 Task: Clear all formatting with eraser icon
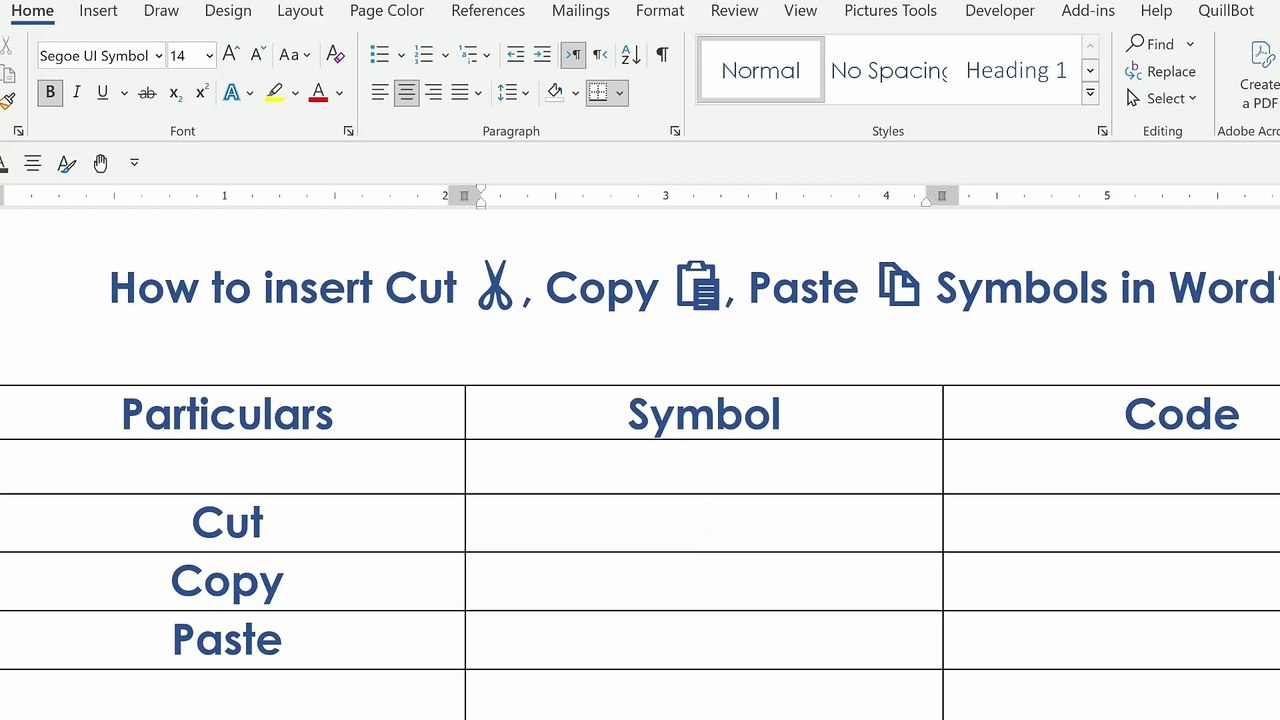point(336,55)
